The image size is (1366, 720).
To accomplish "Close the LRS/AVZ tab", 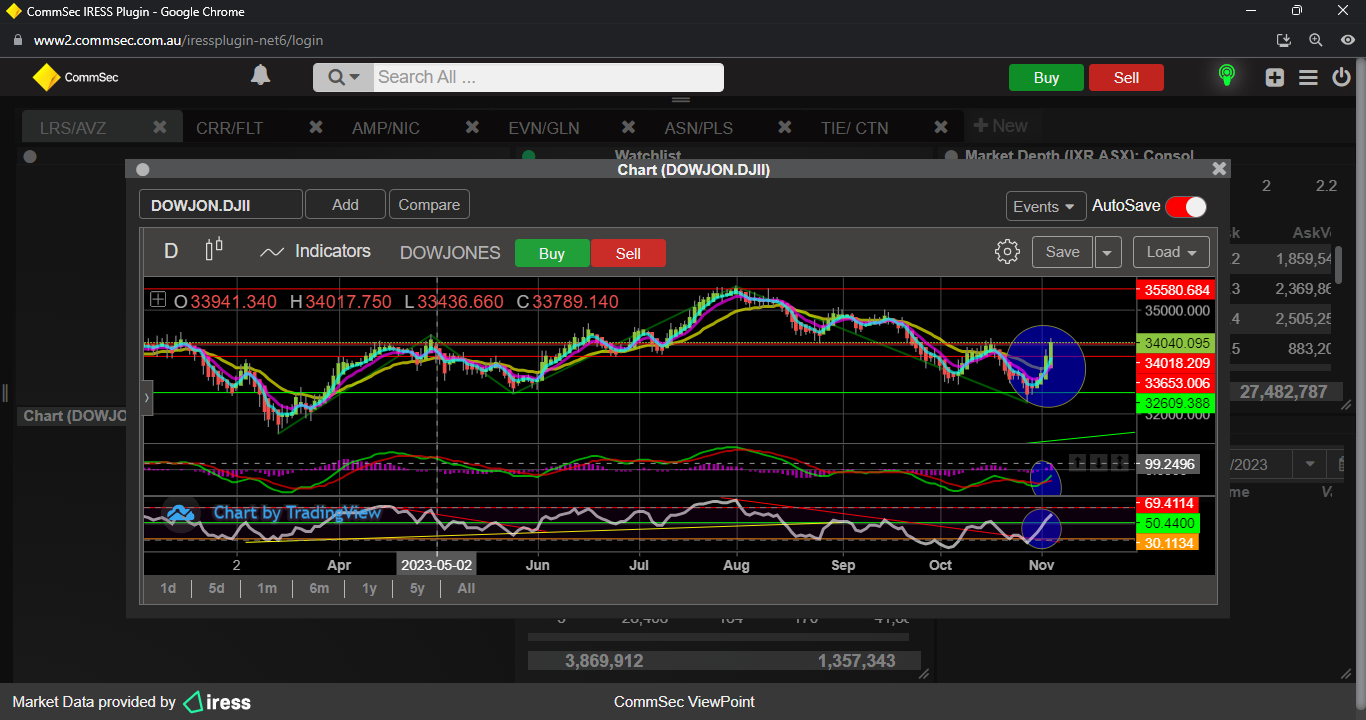I will point(160,127).
